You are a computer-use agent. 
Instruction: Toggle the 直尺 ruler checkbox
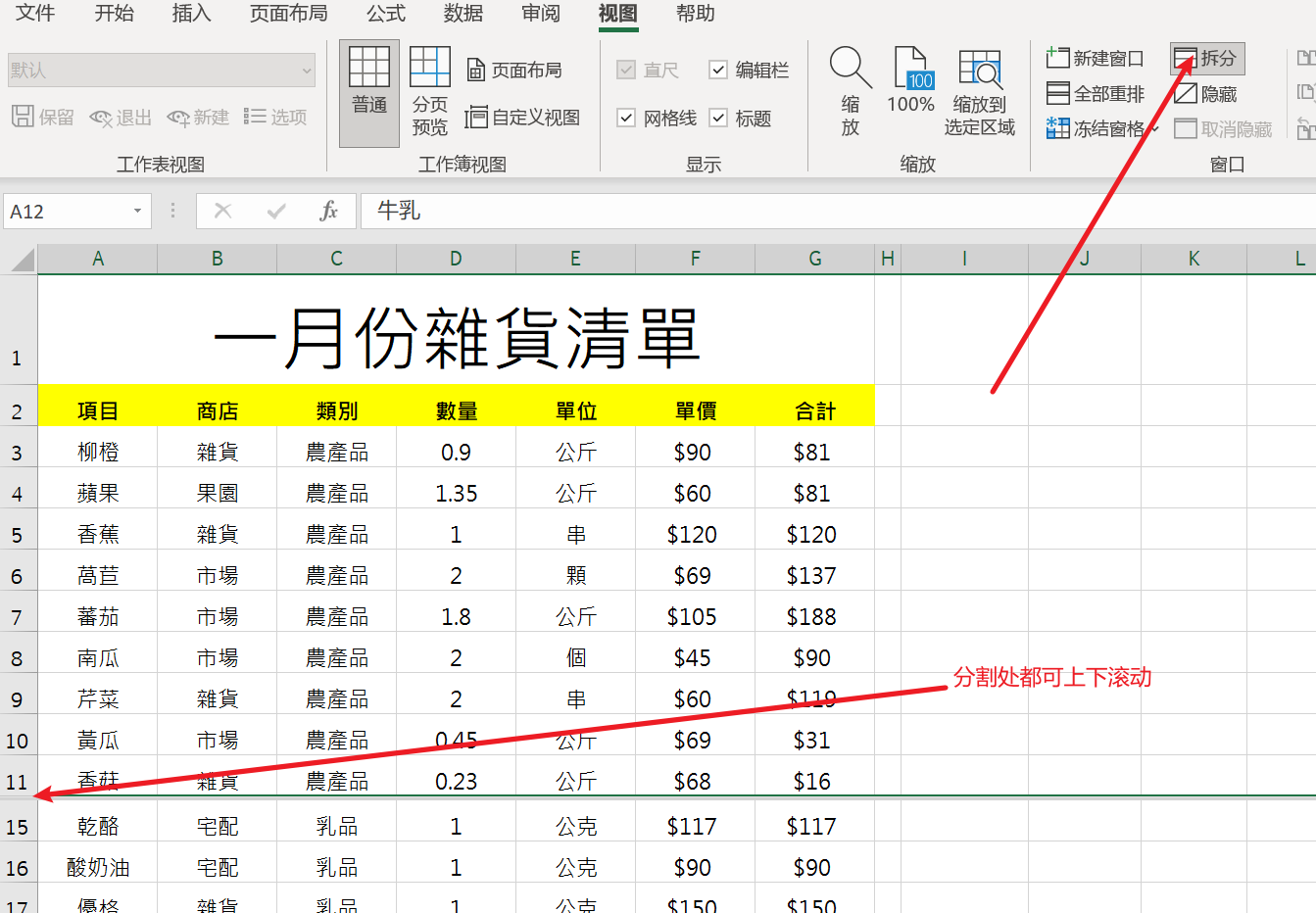coord(625,70)
